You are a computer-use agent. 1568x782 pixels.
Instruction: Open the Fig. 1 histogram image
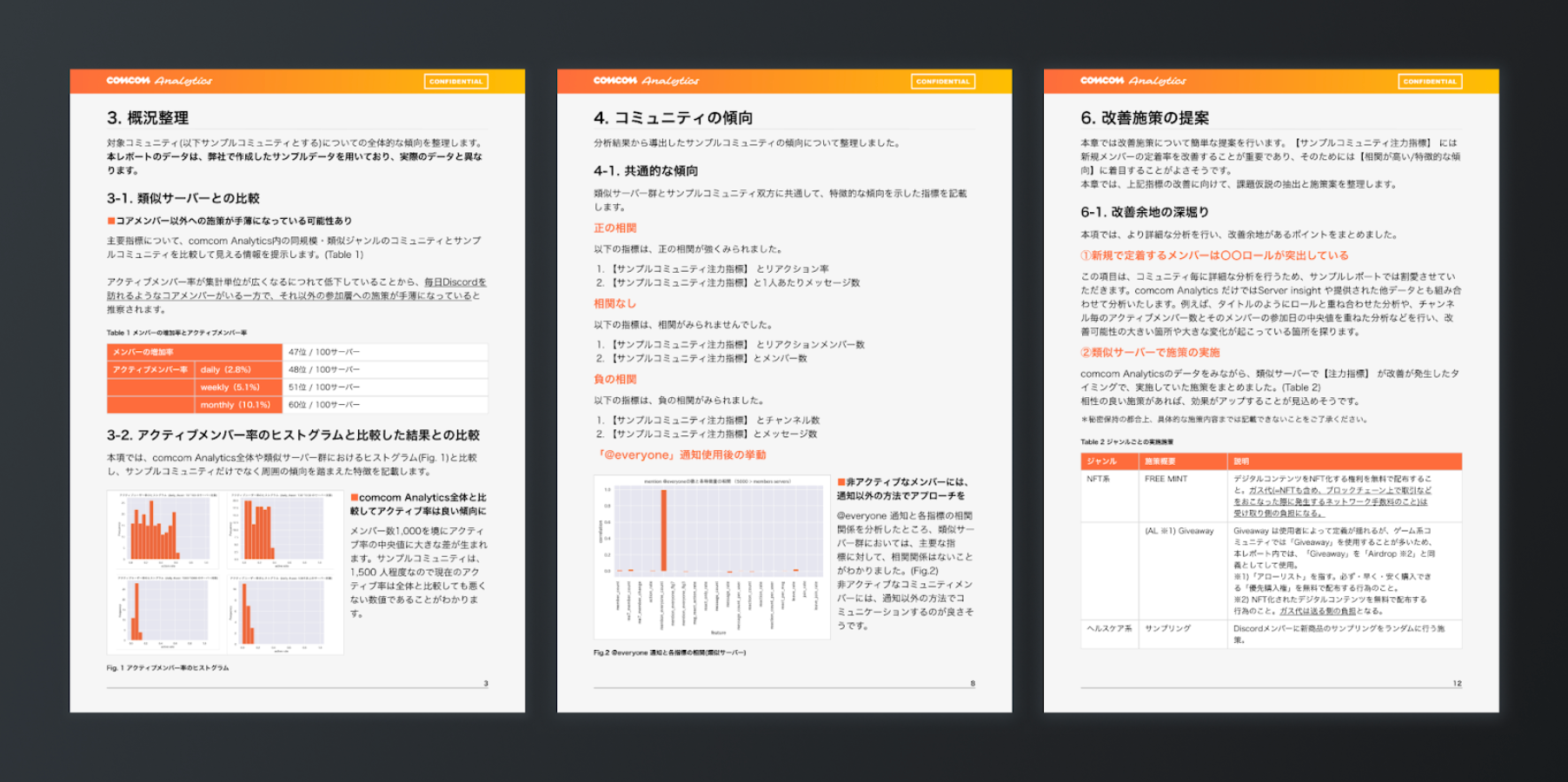point(225,573)
